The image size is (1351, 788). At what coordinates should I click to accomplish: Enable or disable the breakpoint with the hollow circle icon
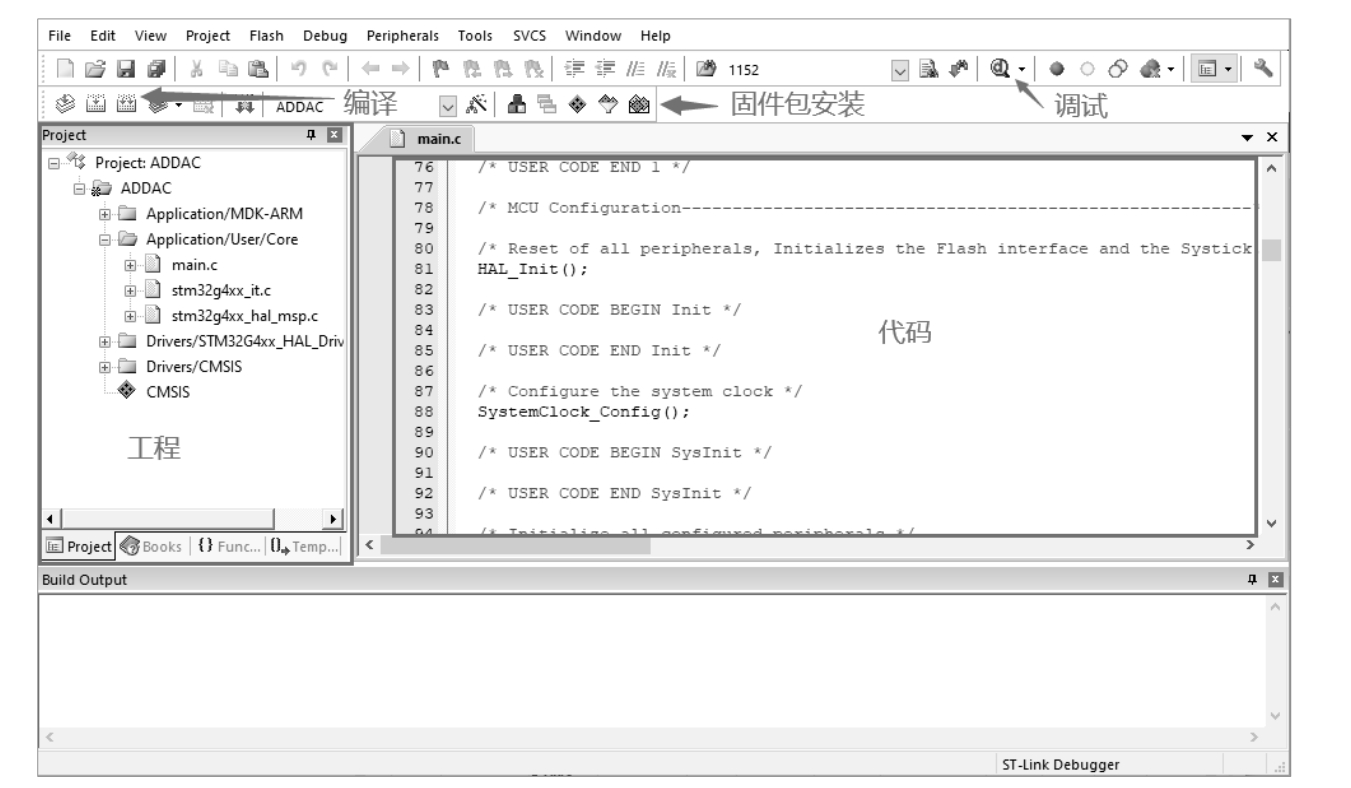[x=1087, y=69]
